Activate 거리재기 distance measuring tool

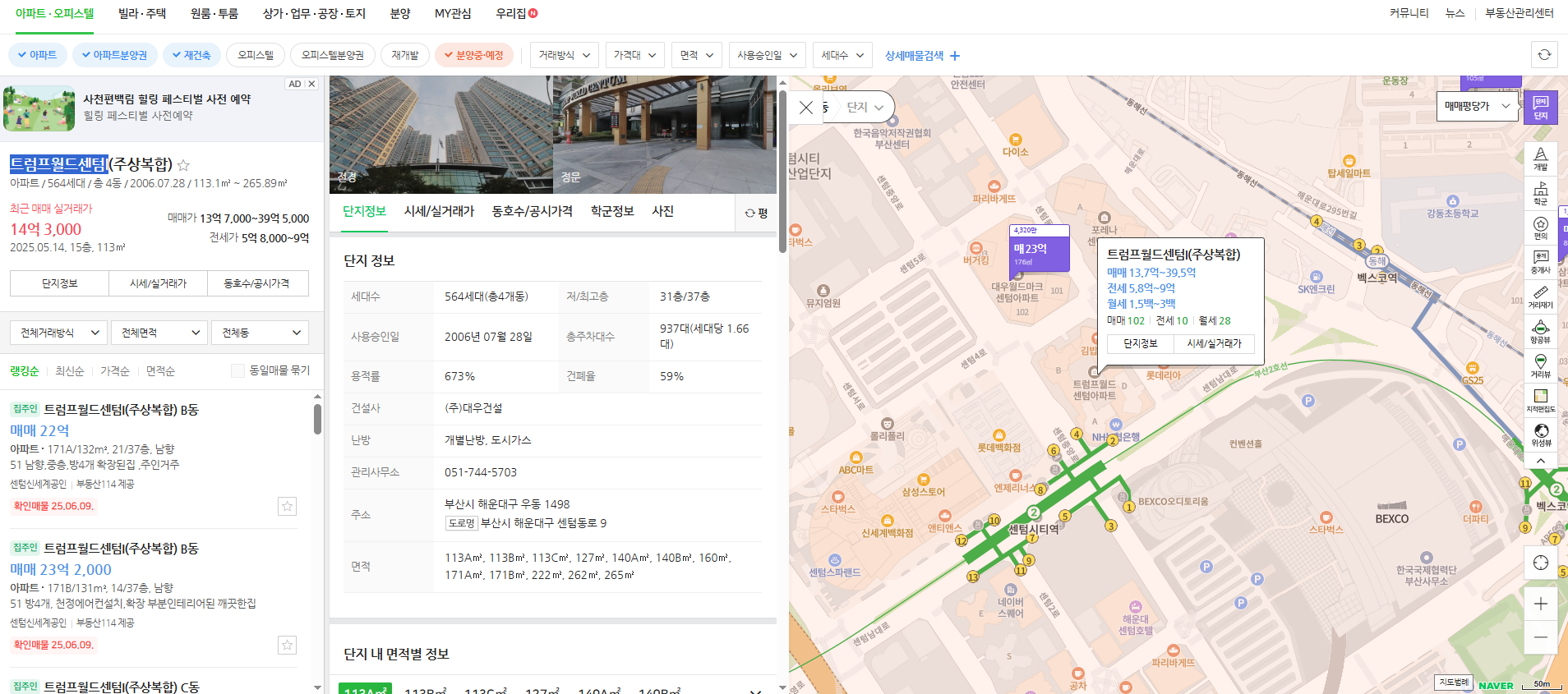click(x=1540, y=296)
